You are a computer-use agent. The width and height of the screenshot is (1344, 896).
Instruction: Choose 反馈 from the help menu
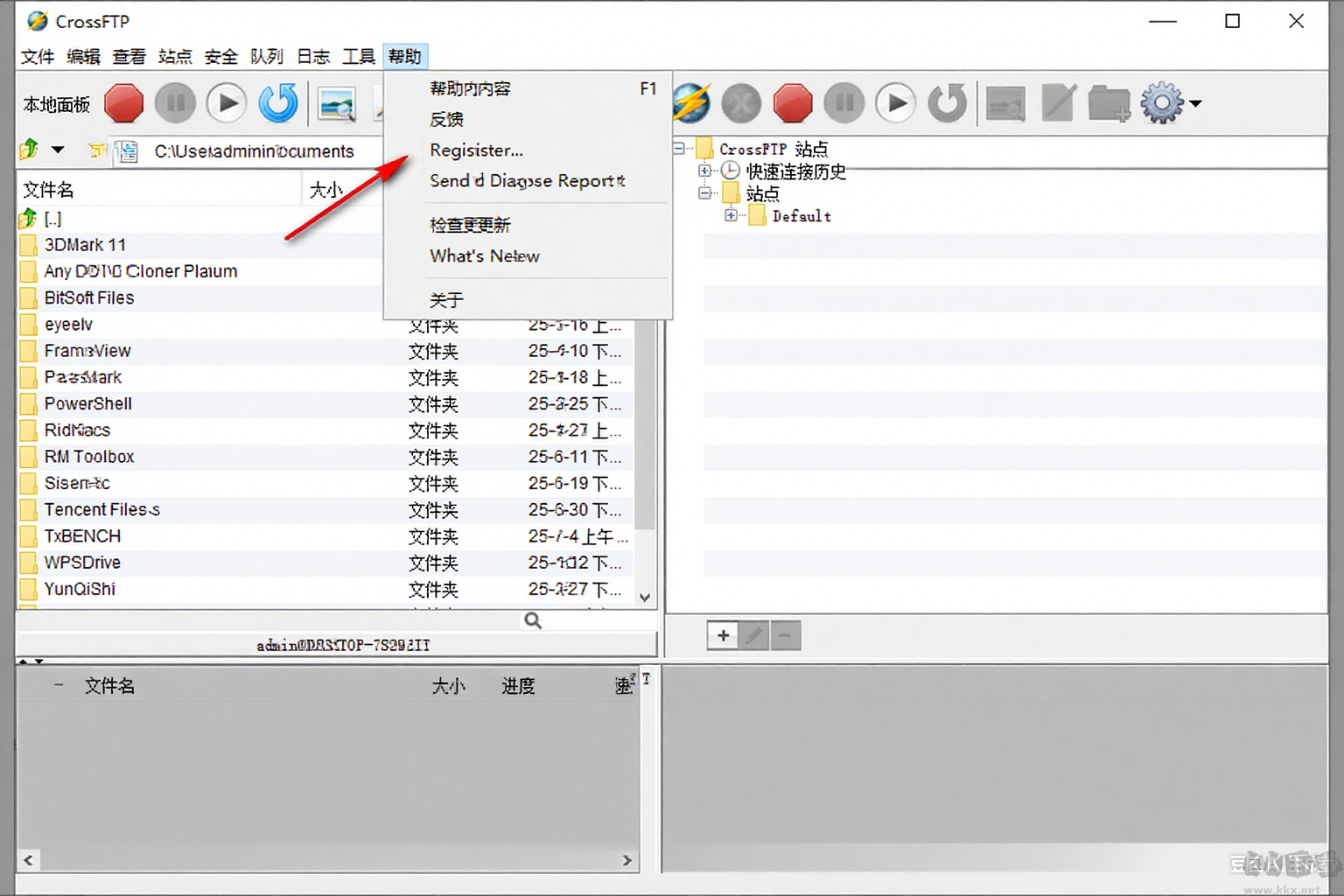(x=528, y=119)
